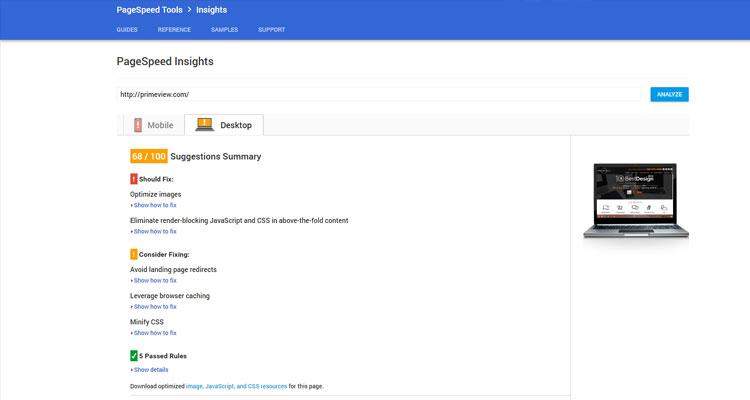Expand Show how to fix under Optimize images
The height and width of the screenshot is (400, 750).
pos(154,205)
